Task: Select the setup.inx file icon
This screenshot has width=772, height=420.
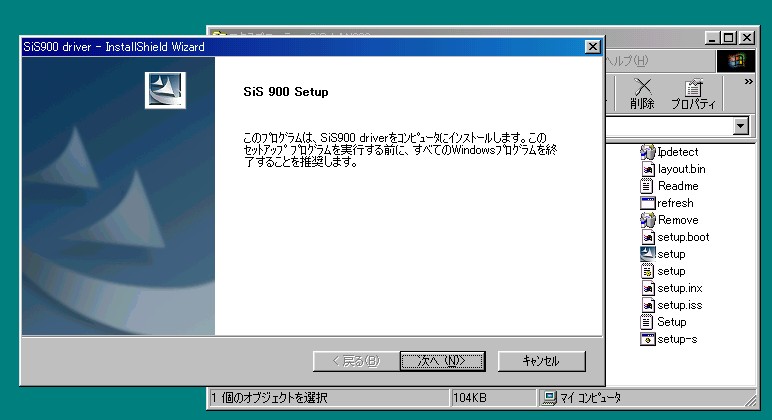Action: [647, 288]
